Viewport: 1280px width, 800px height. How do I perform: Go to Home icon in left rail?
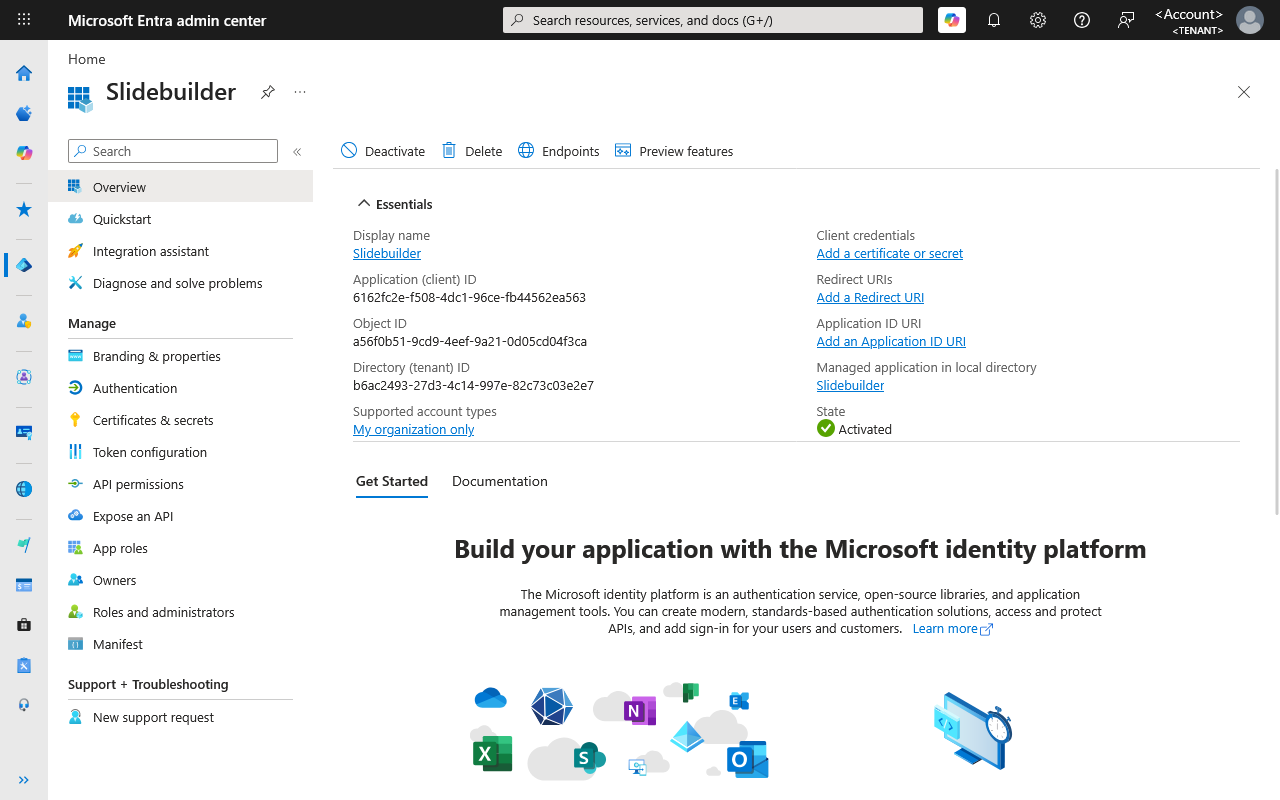point(24,73)
